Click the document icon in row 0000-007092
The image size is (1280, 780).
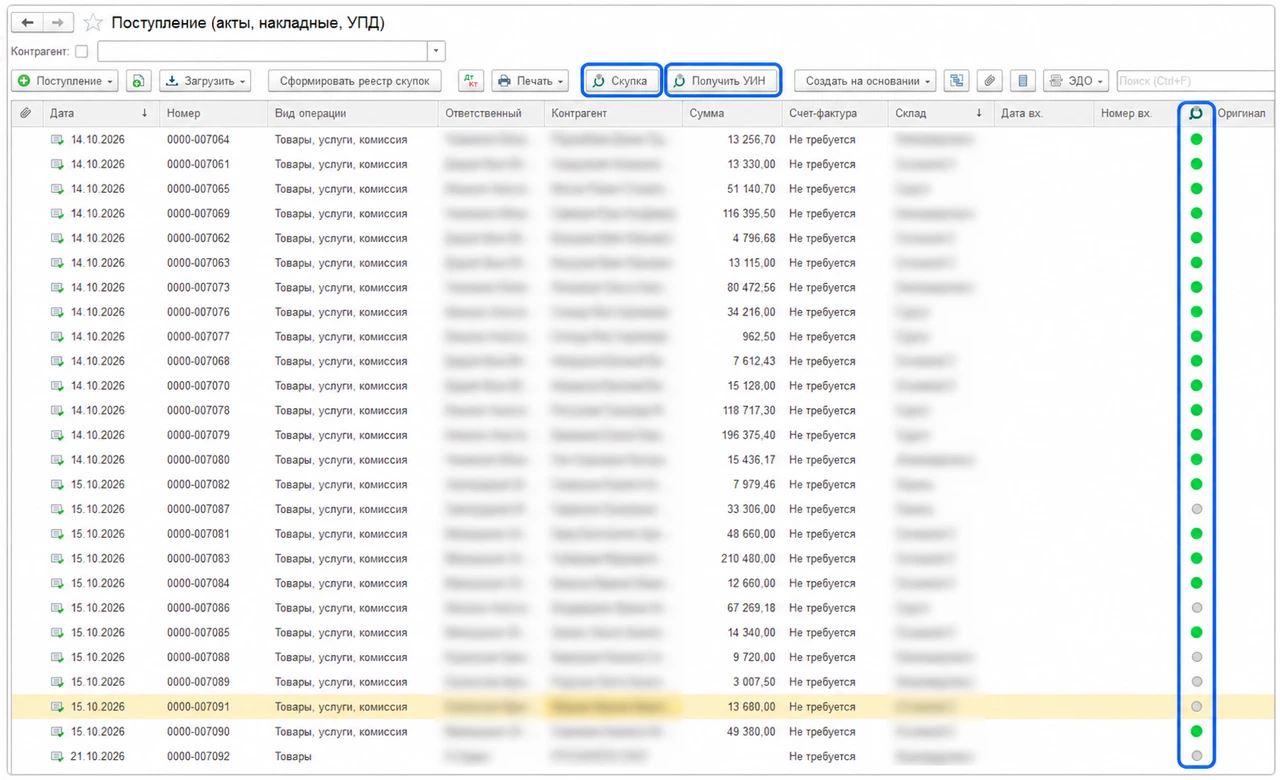point(58,757)
